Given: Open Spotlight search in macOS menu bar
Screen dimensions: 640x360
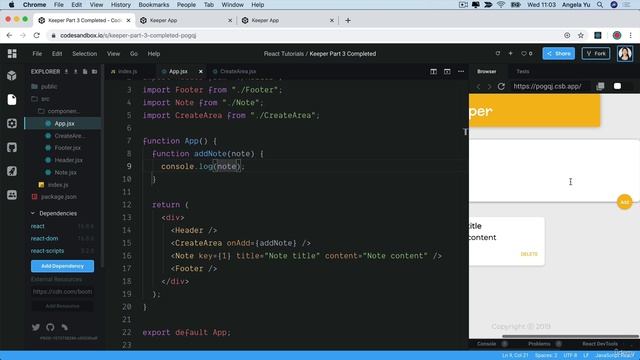Looking at the screenshot, I should coord(600,4).
